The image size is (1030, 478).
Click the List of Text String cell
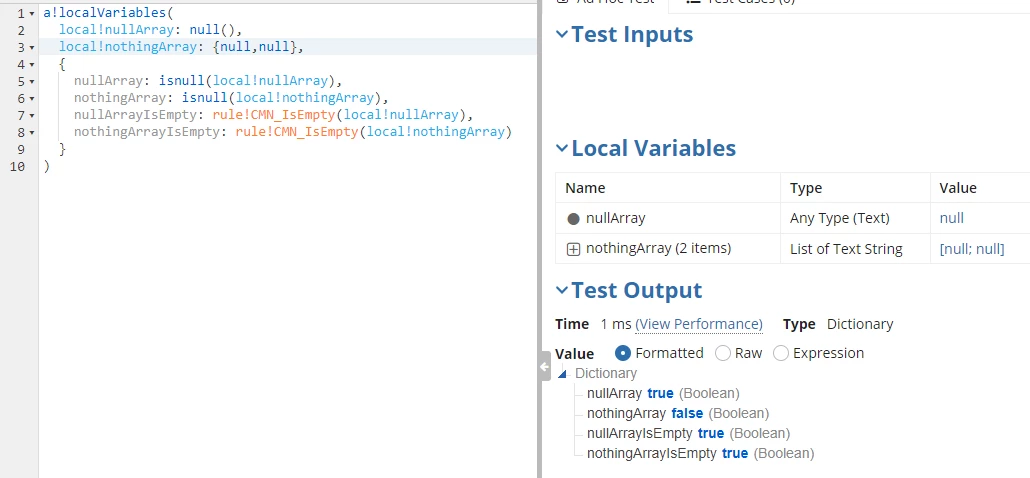pos(846,250)
